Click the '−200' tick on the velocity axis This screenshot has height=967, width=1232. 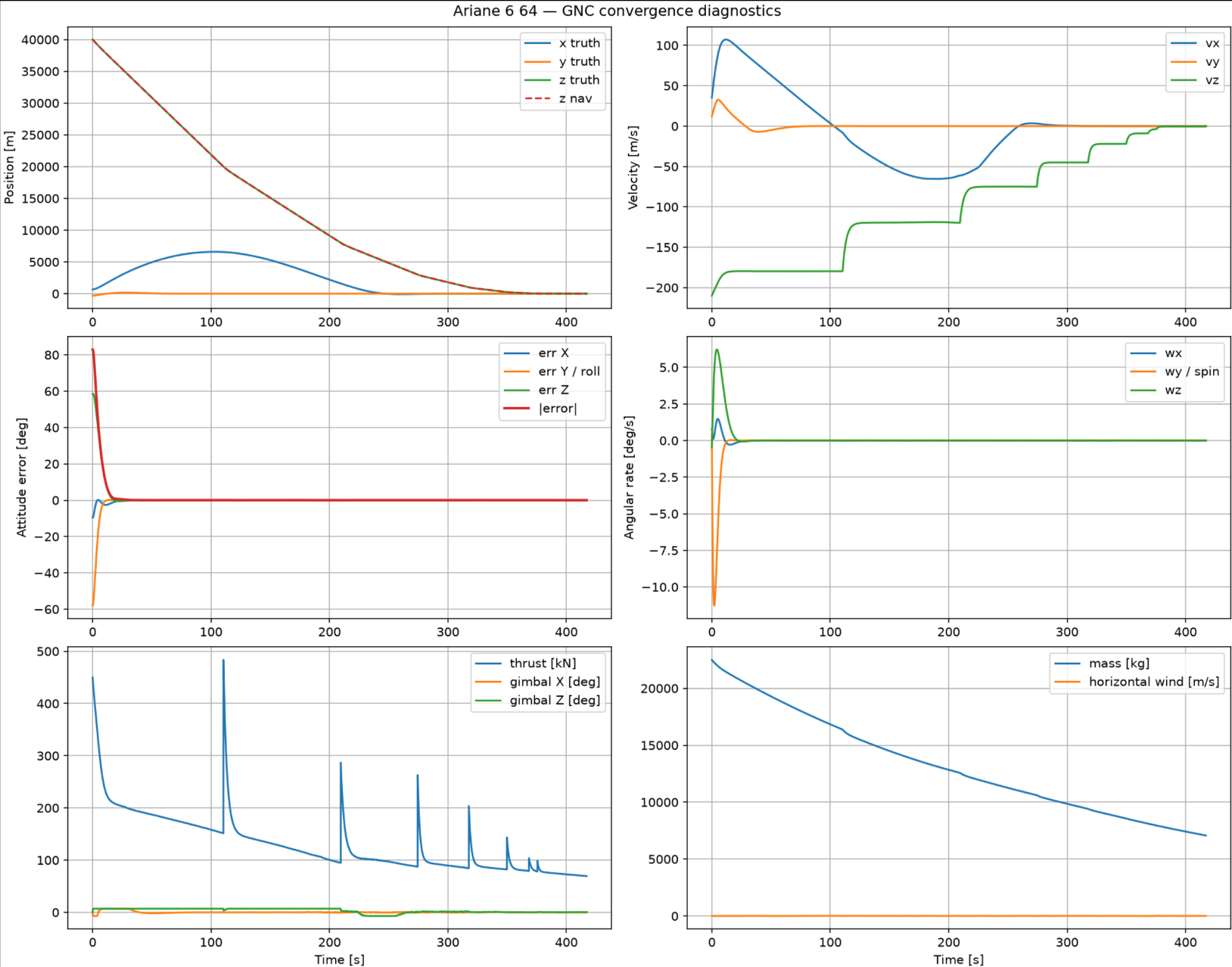(662, 288)
